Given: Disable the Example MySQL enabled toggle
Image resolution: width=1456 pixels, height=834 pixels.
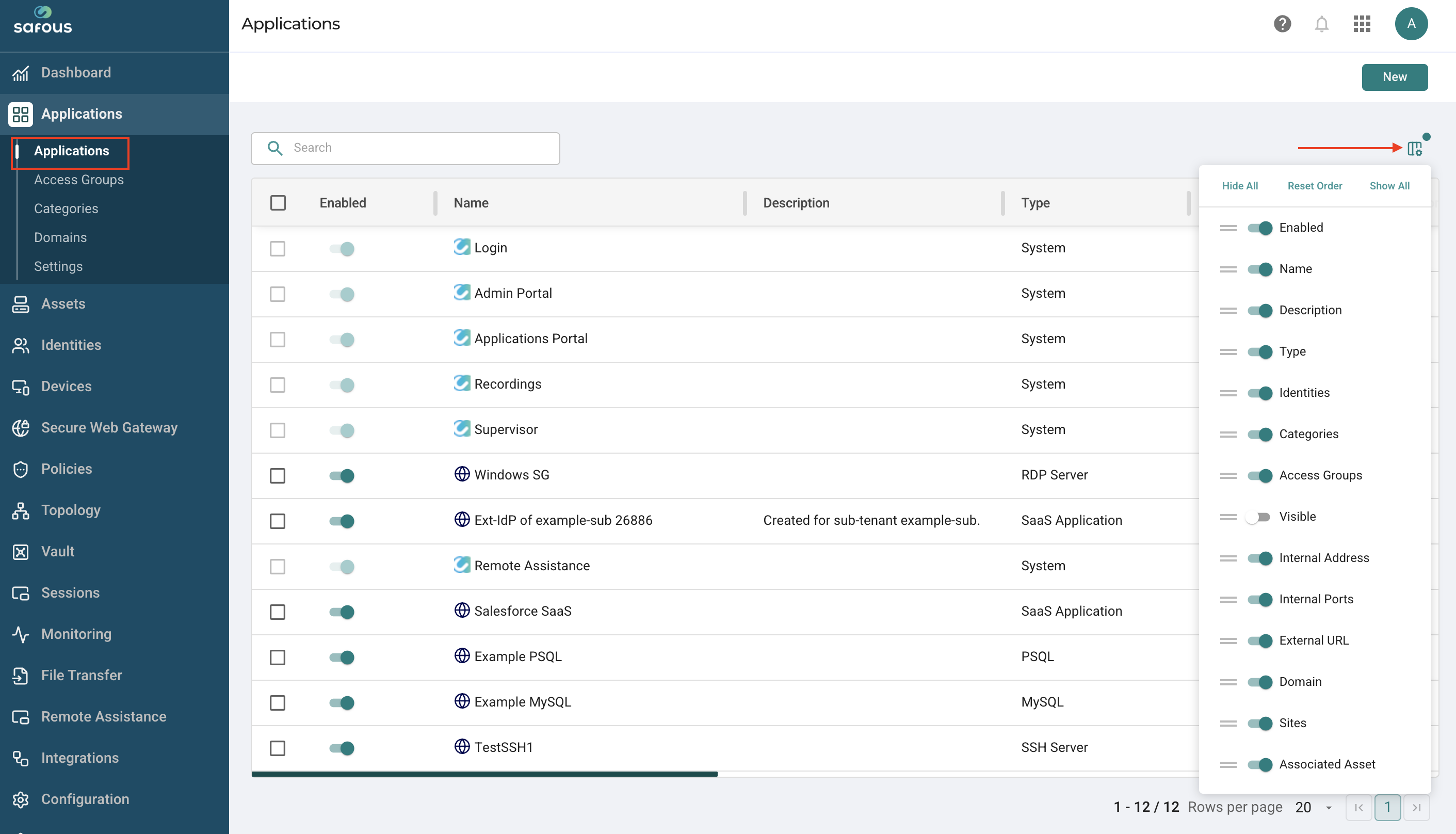Looking at the screenshot, I should point(342,703).
